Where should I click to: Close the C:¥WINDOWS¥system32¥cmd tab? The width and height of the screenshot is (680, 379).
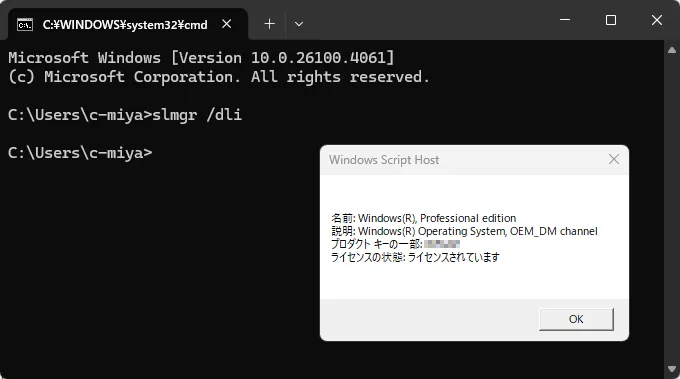coord(226,24)
